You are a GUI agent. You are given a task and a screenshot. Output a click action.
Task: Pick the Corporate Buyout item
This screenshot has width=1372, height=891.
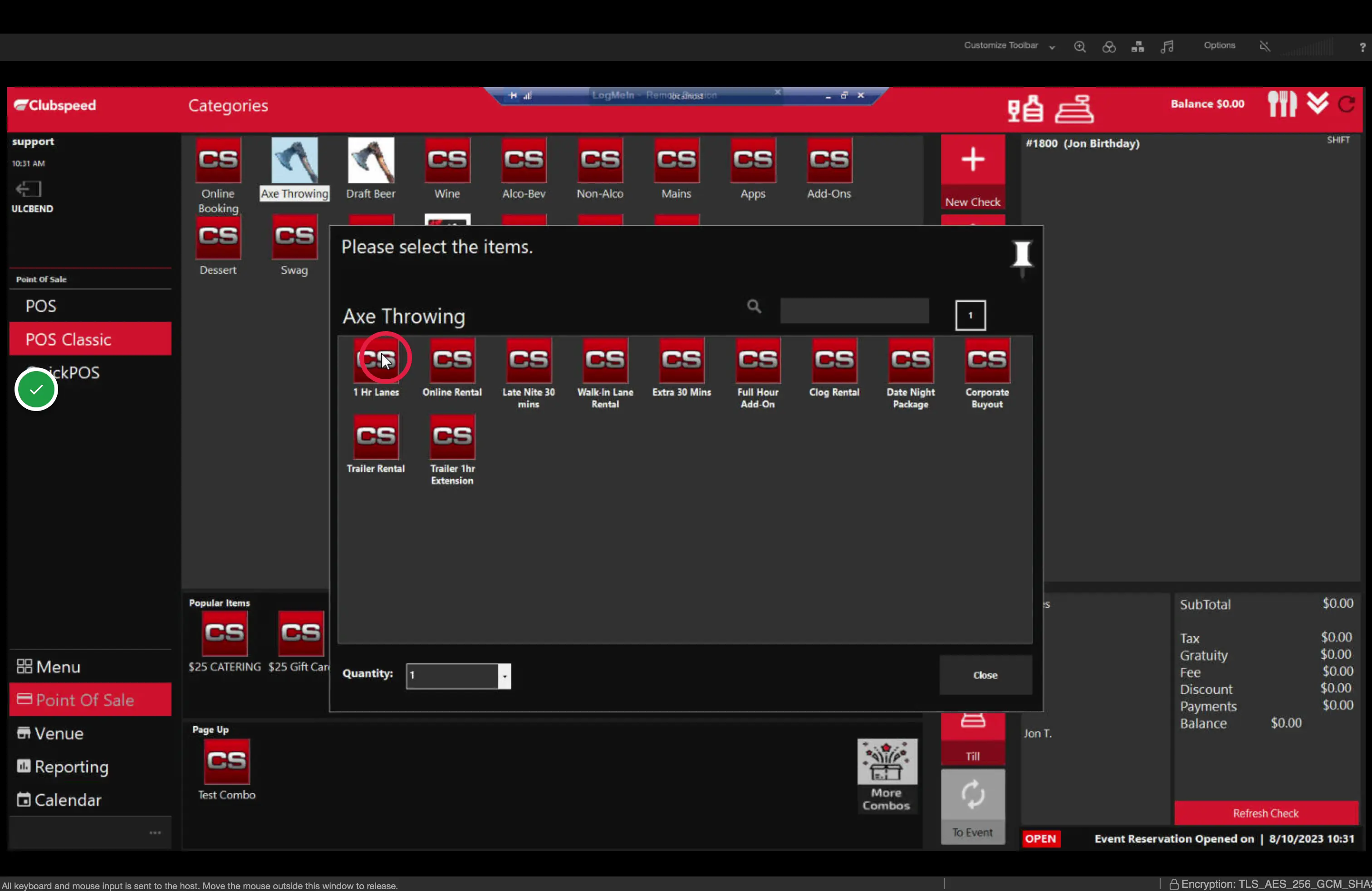pos(987,374)
